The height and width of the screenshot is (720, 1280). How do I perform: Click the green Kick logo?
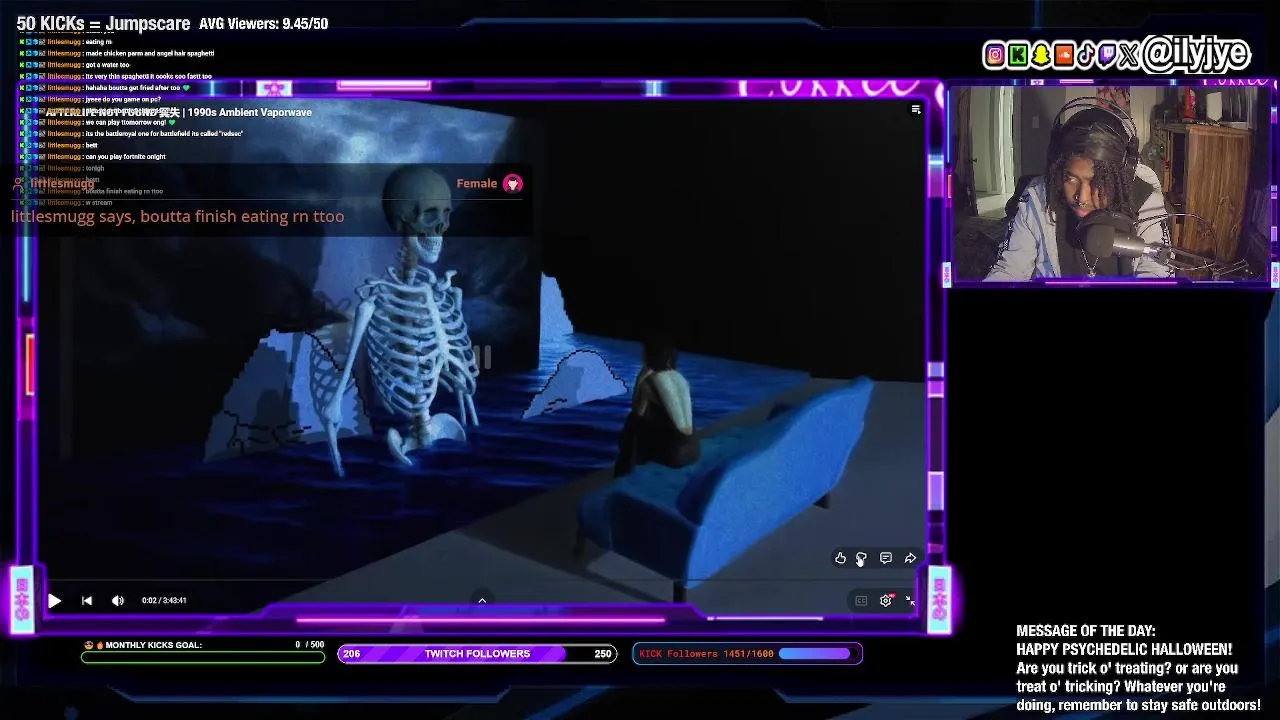point(1018,55)
